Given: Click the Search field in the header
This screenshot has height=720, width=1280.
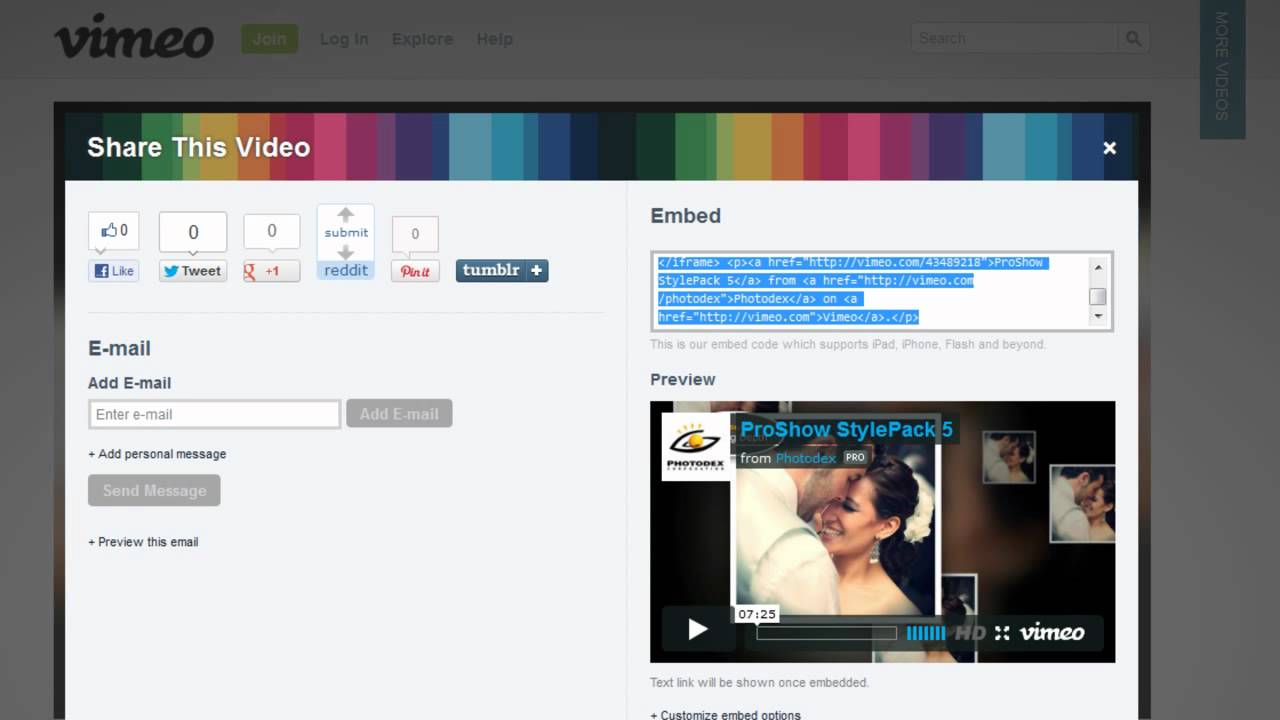Looking at the screenshot, I should click(1014, 38).
